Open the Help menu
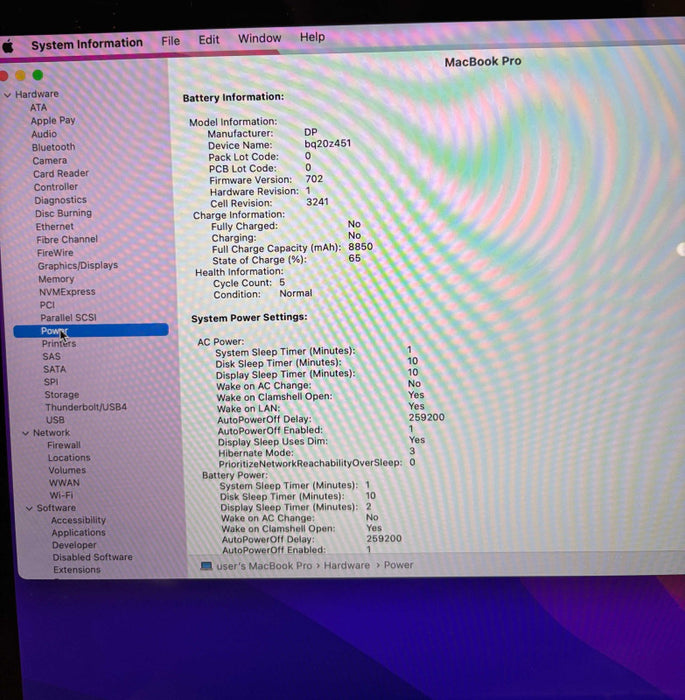Screen dimensions: 685x700 [312, 37]
